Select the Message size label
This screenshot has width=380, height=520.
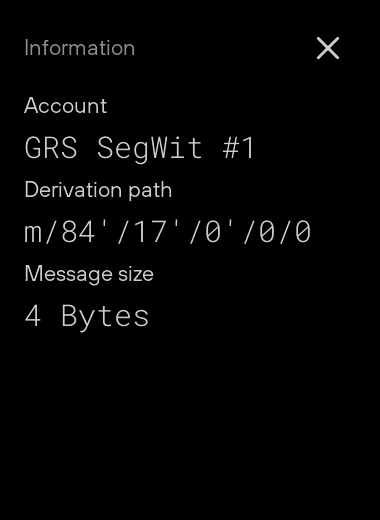pyautogui.click(x=89, y=274)
